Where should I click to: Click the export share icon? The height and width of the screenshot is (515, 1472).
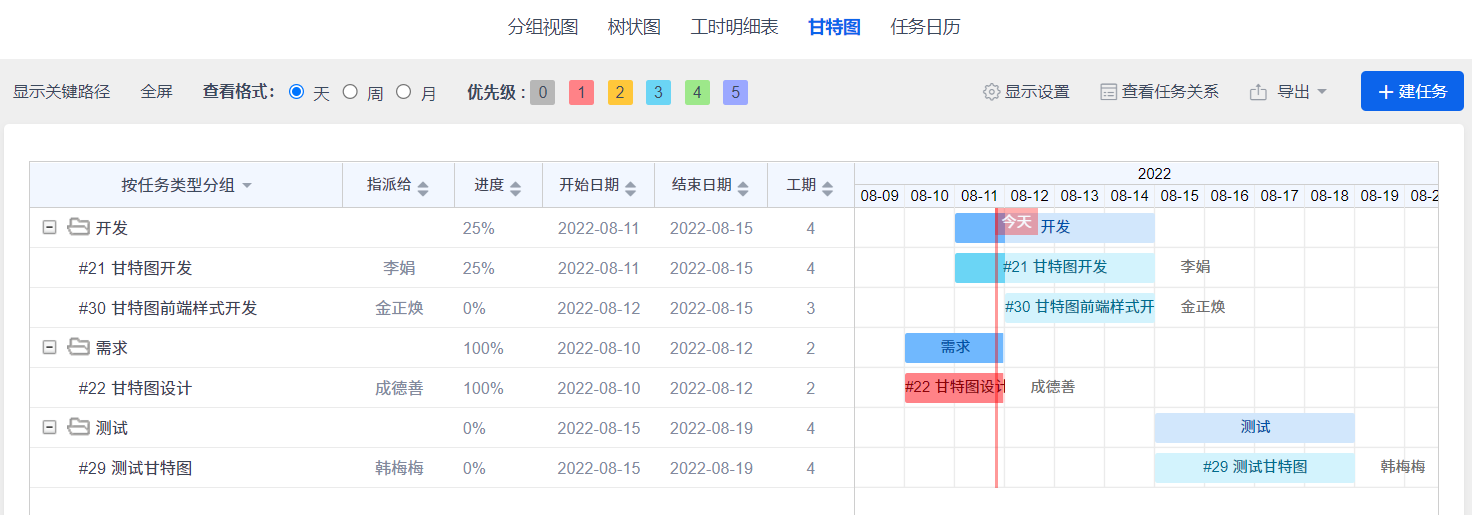pos(1258,92)
